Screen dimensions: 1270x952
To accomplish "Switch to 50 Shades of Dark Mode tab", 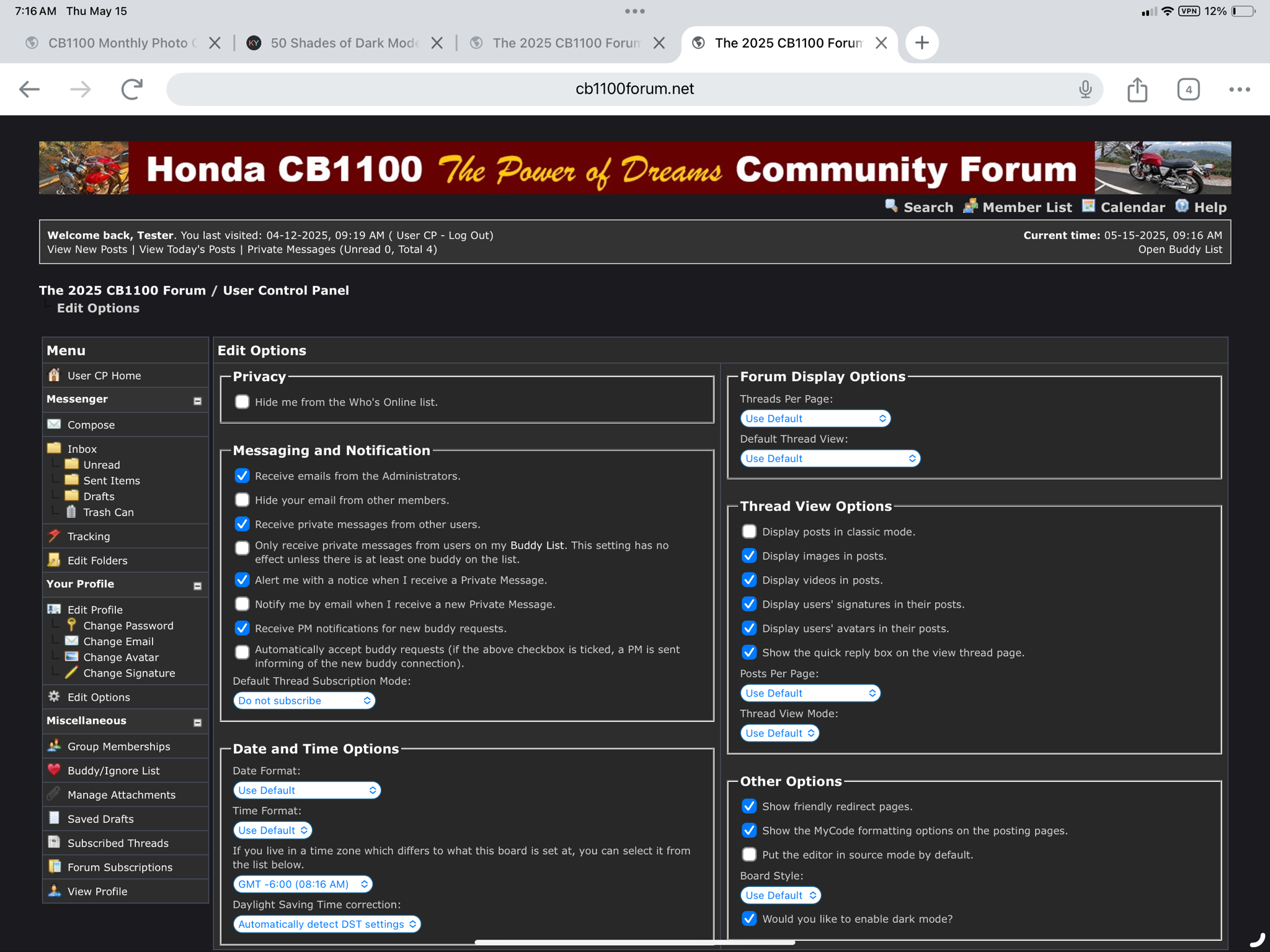I will click(345, 43).
